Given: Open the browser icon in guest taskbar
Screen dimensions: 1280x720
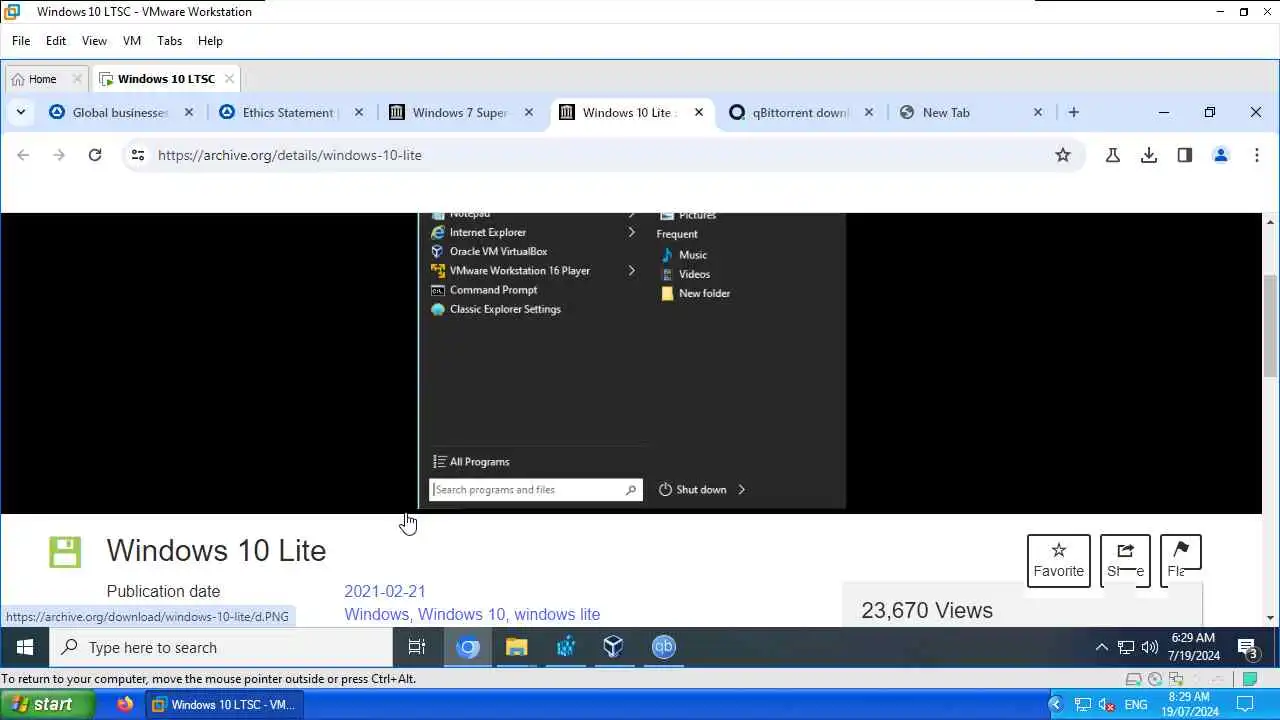Looking at the screenshot, I should point(468,647).
